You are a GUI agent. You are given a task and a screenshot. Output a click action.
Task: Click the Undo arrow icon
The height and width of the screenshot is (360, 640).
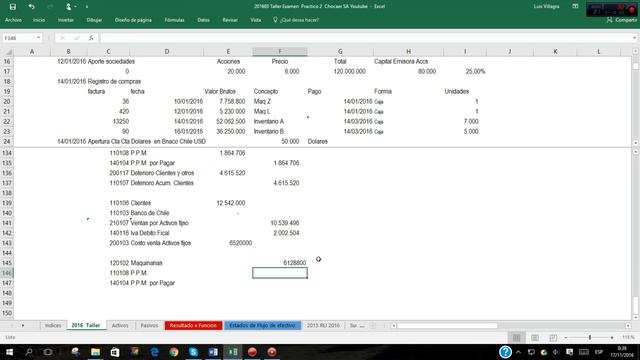pos(31,7)
